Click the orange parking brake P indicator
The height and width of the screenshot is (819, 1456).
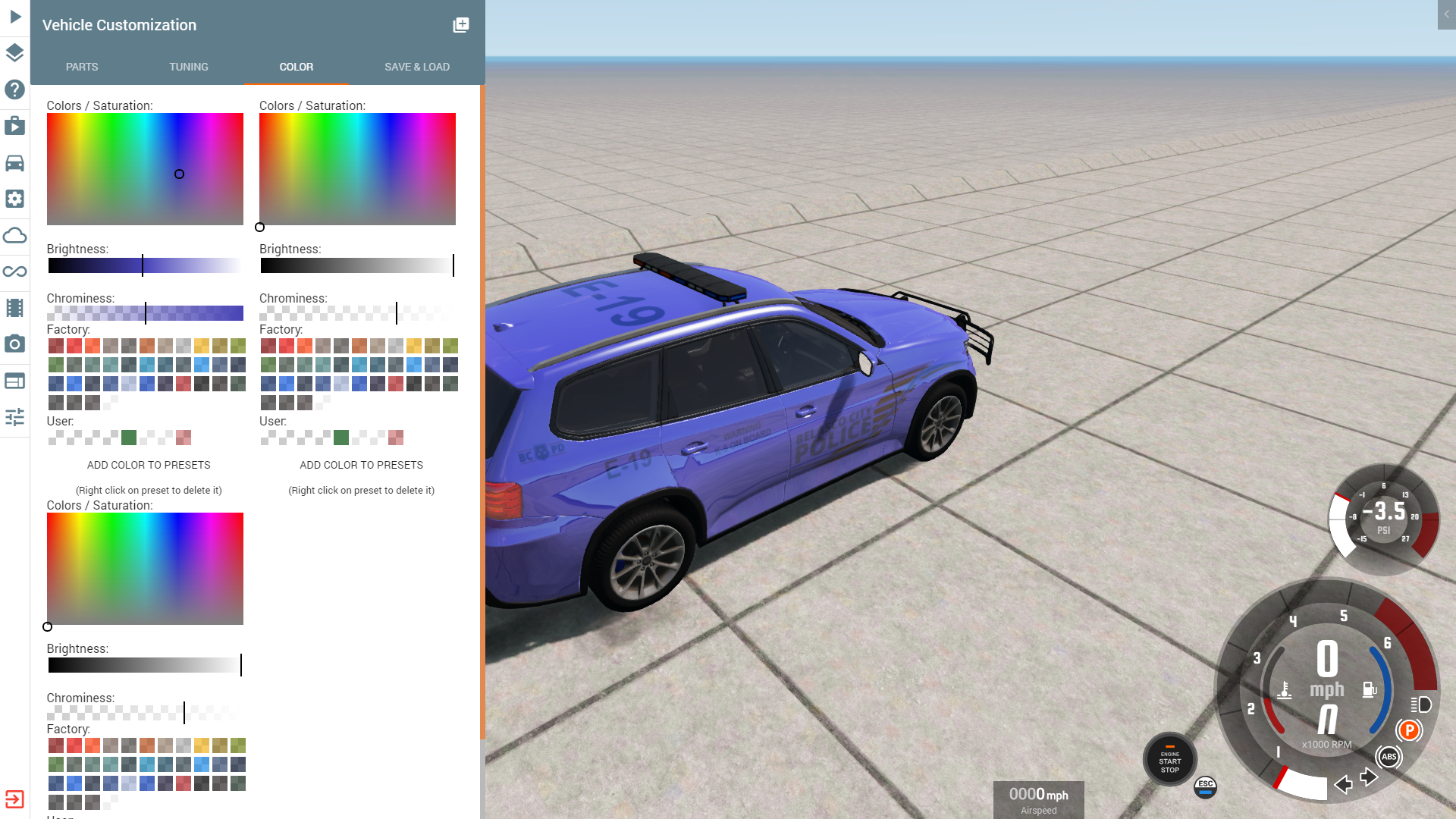(x=1409, y=731)
